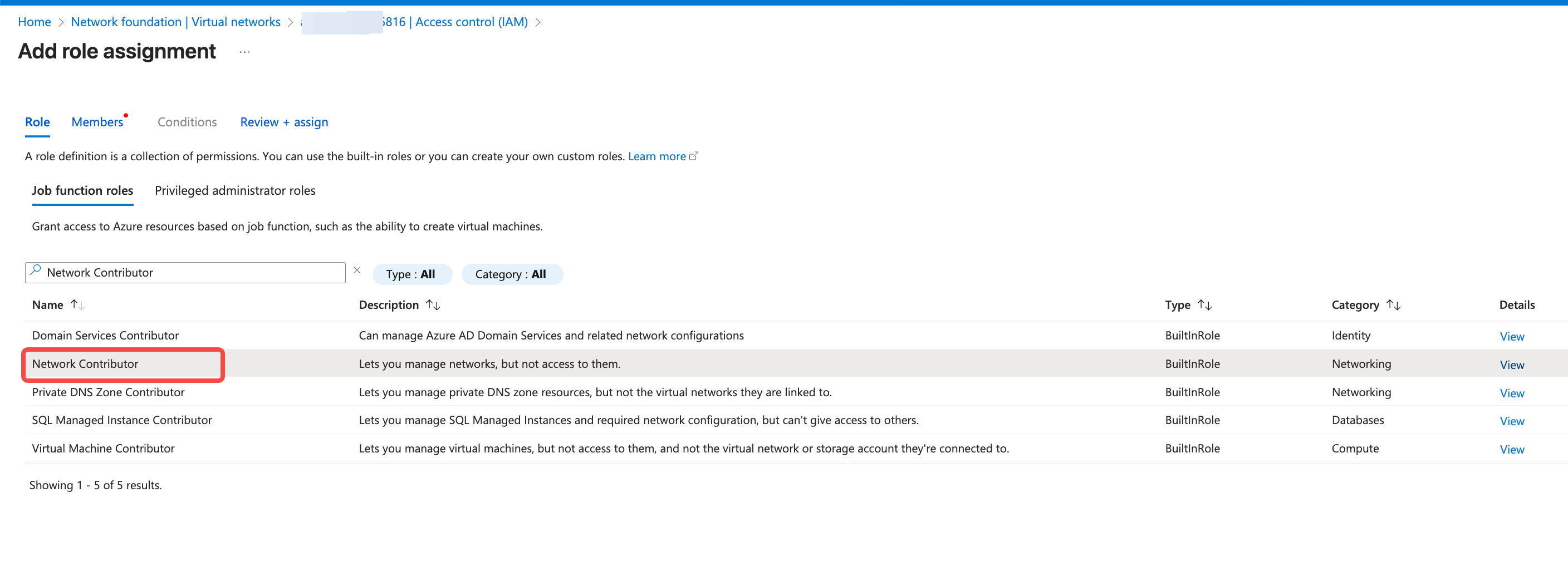The height and width of the screenshot is (581, 1568).
Task: Select the Virtual Machine Contributor role row
Action: point(103,449)
